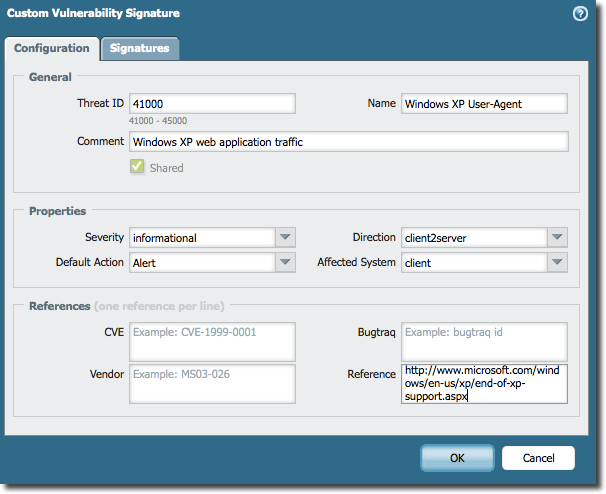
Task: Click the Threat ID input field
Action: click(x=212, y=104)
